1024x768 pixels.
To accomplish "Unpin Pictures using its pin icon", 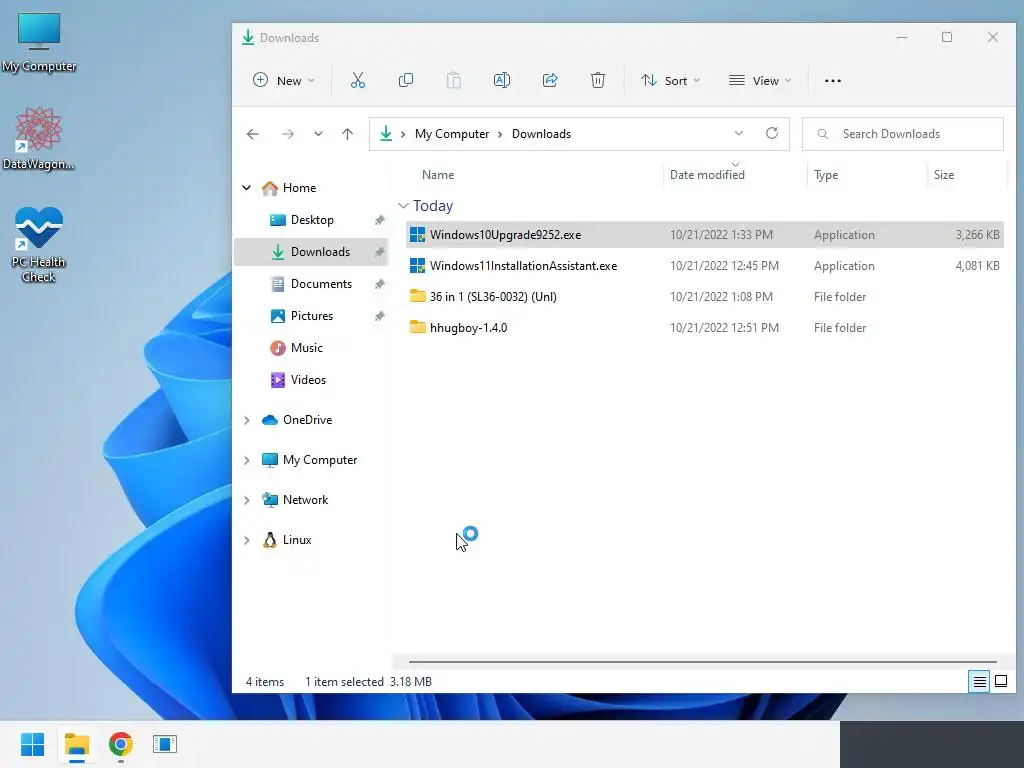I will click(379, 316).
